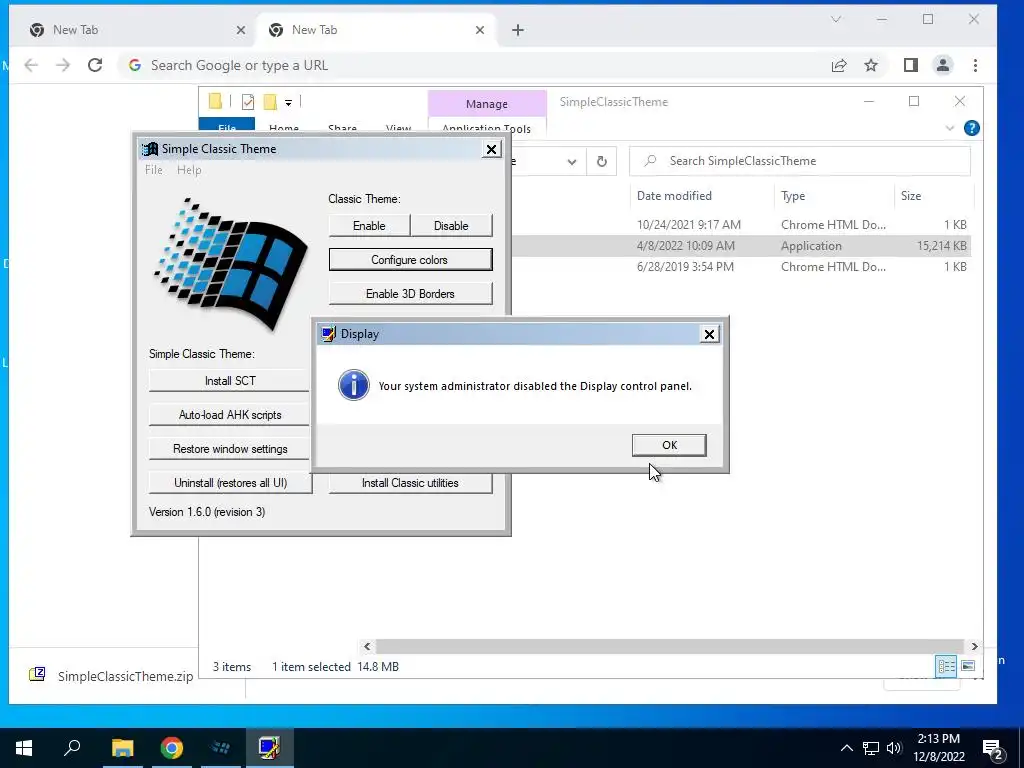This screenshot has width=1024, height=768.
Task: Click Disable under Classic Theme
Action: pyautogui.click(x=451, y=225)
